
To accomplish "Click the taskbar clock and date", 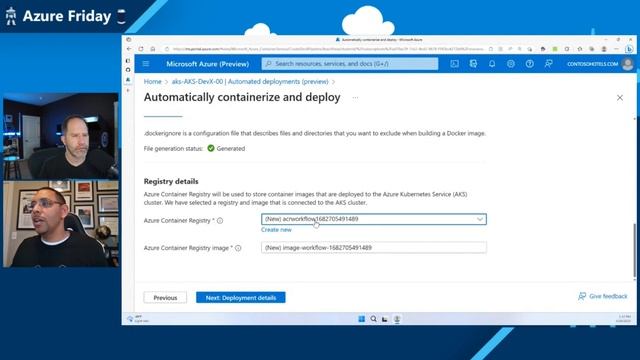I will [x=624, y=319].
